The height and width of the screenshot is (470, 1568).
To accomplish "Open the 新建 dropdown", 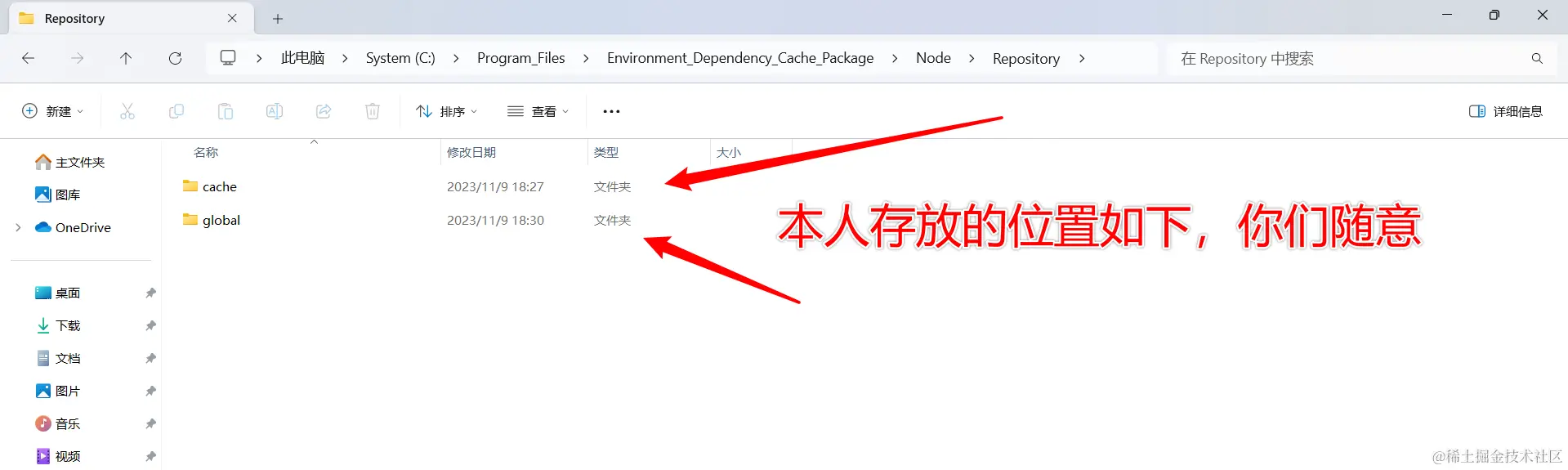I will (x=53, y=111).
